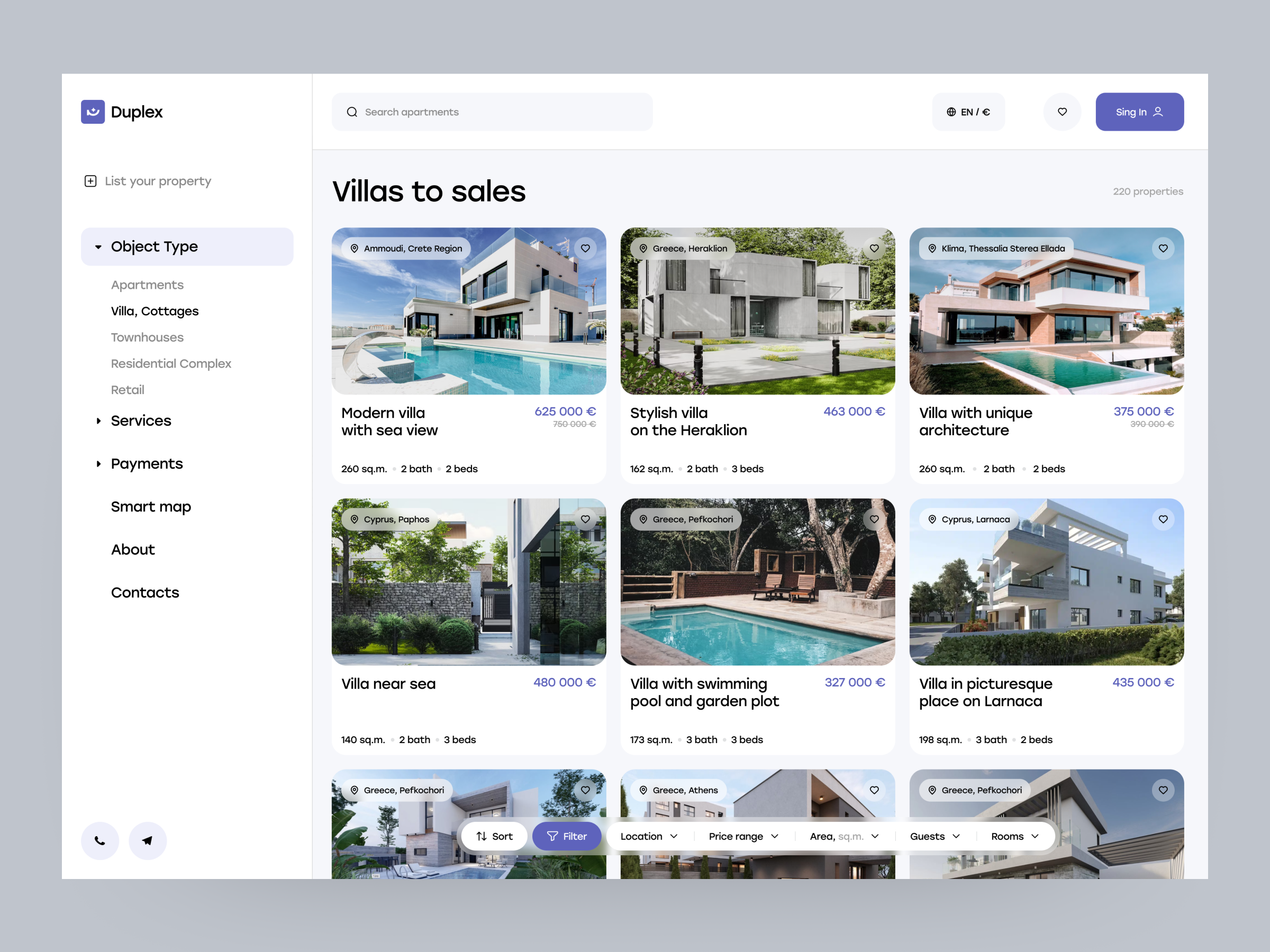
Task: Open the Contacts page
Action: point(144,593)
